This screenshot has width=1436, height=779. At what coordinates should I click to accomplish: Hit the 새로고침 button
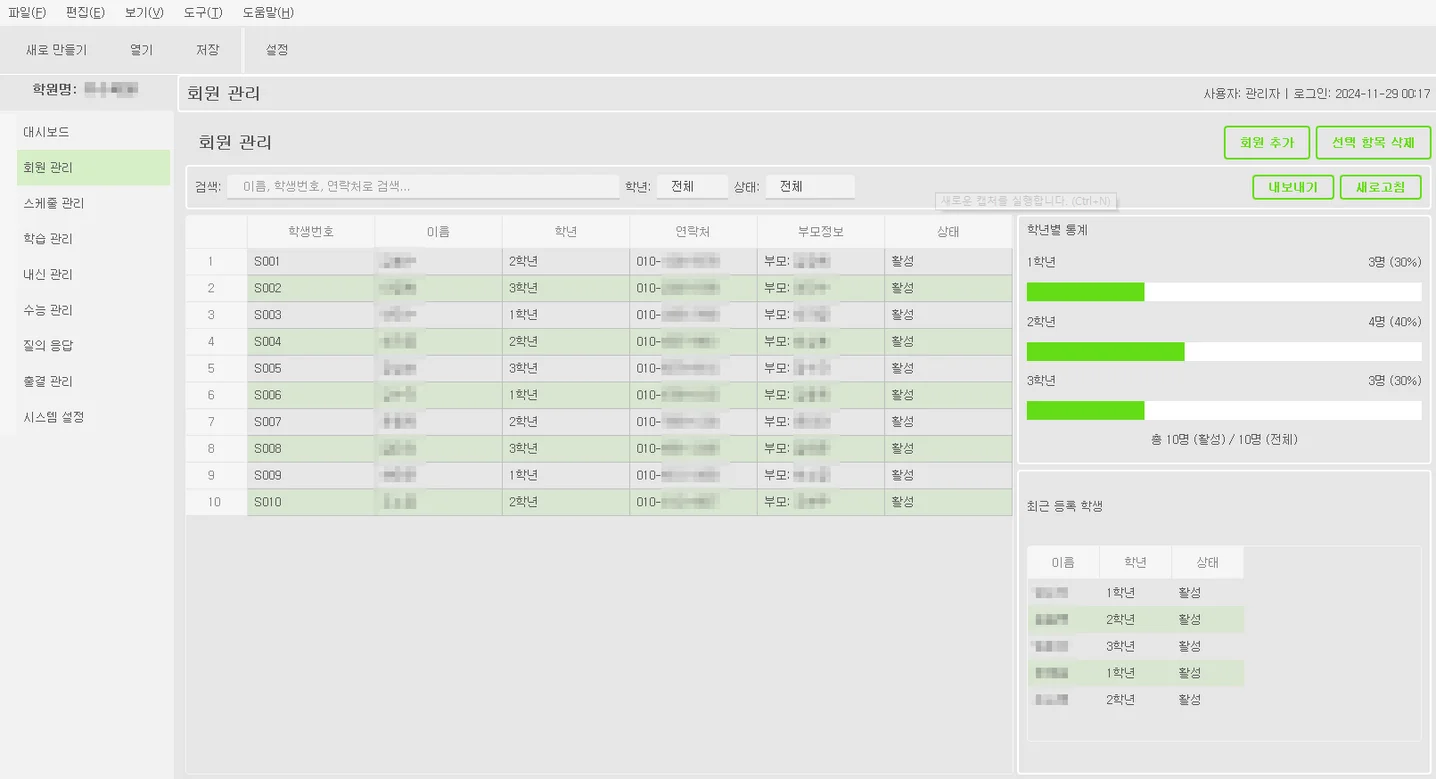coord(1380,187)
